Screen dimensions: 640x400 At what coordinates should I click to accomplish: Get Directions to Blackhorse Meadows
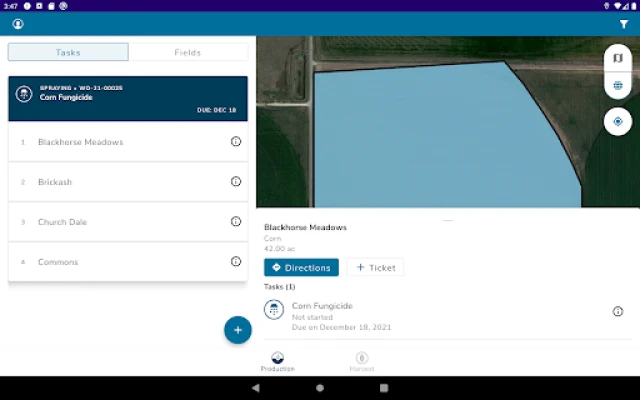coord(301,268)
